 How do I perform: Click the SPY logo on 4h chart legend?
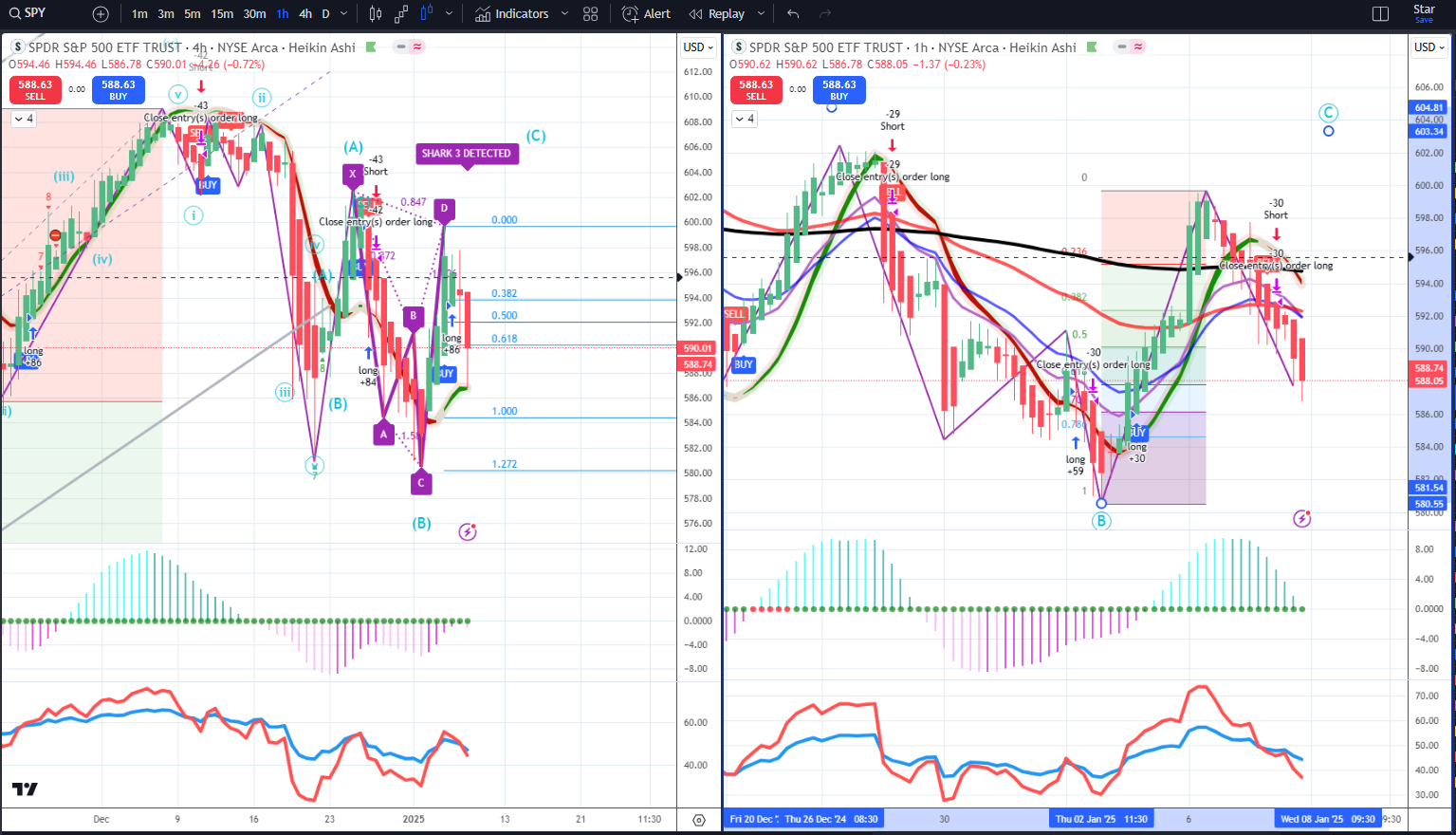(17, 46)
